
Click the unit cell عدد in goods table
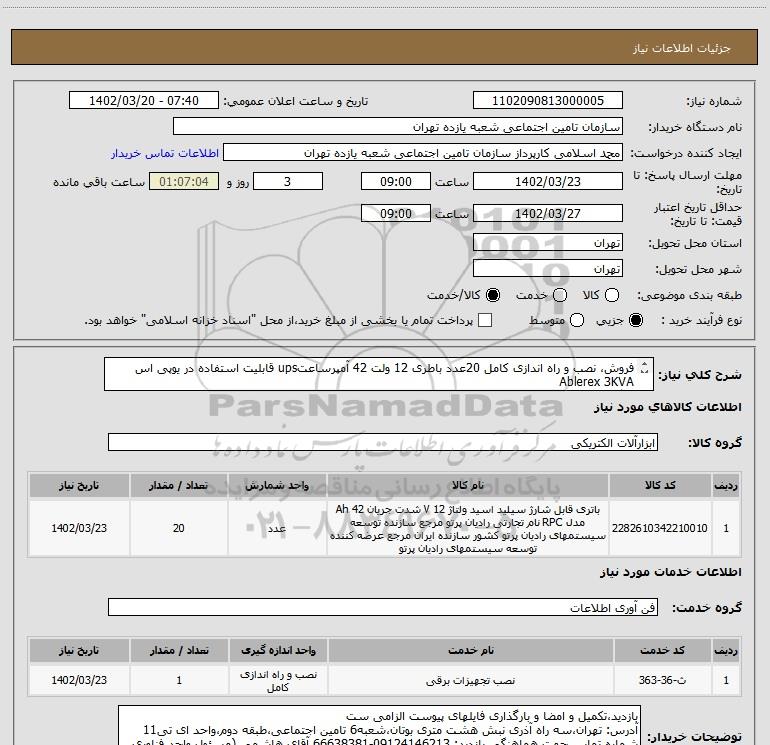pyautogui.click(x=277, y=528)
